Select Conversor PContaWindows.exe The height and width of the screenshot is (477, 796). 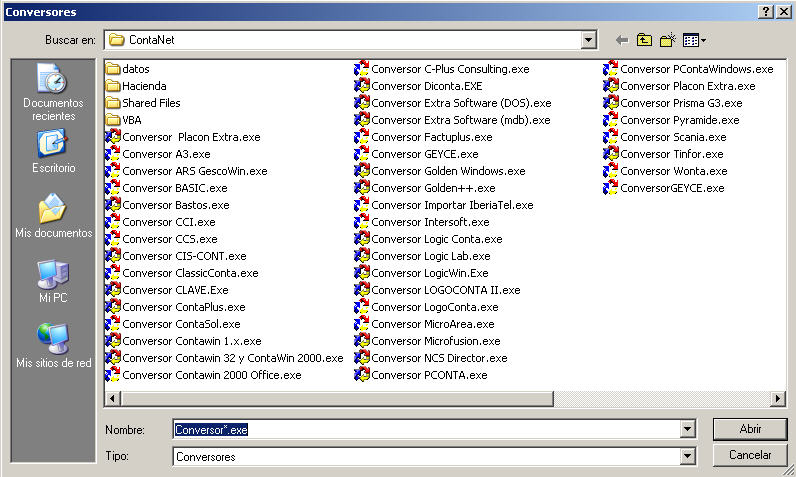point(689,69)
